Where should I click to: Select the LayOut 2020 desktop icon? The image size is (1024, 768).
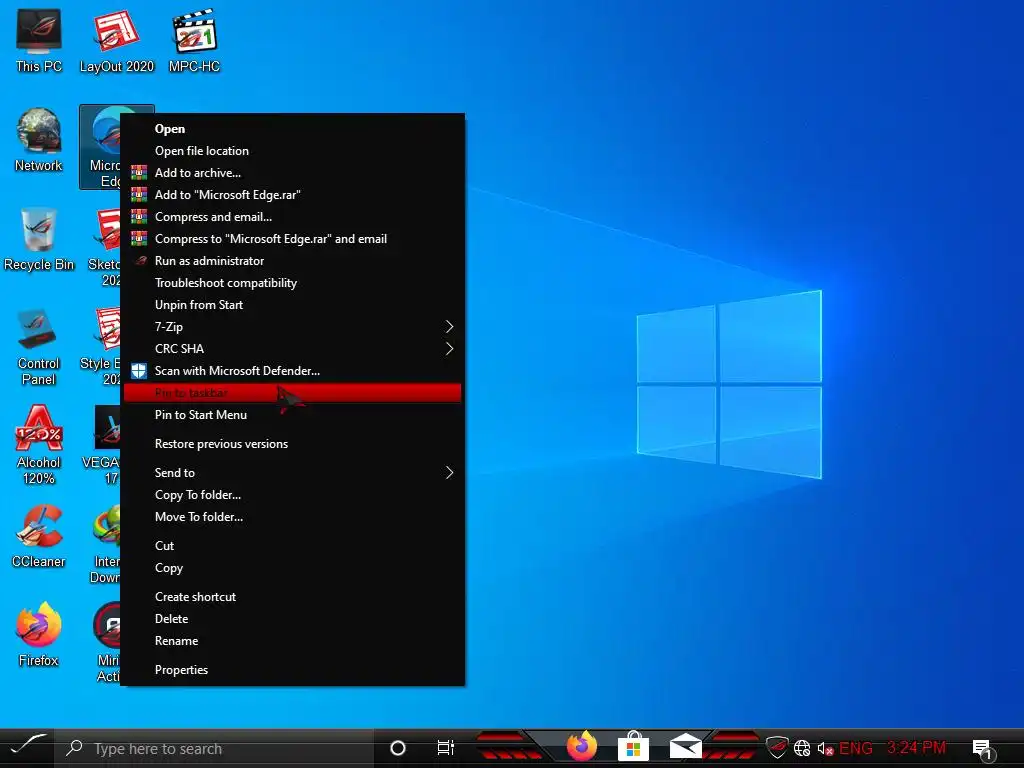[116, 41]
